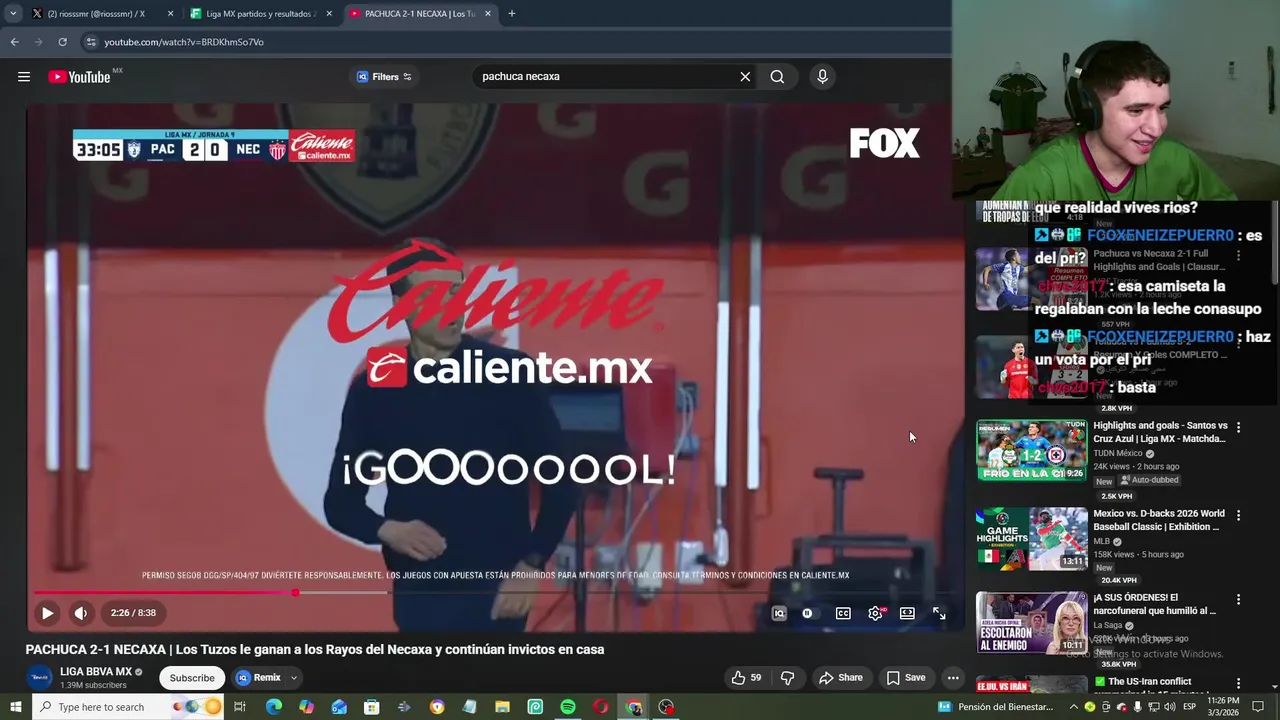
Task: Open Microsoft Store from the taskbar
Action: click(x=372, y=707)
